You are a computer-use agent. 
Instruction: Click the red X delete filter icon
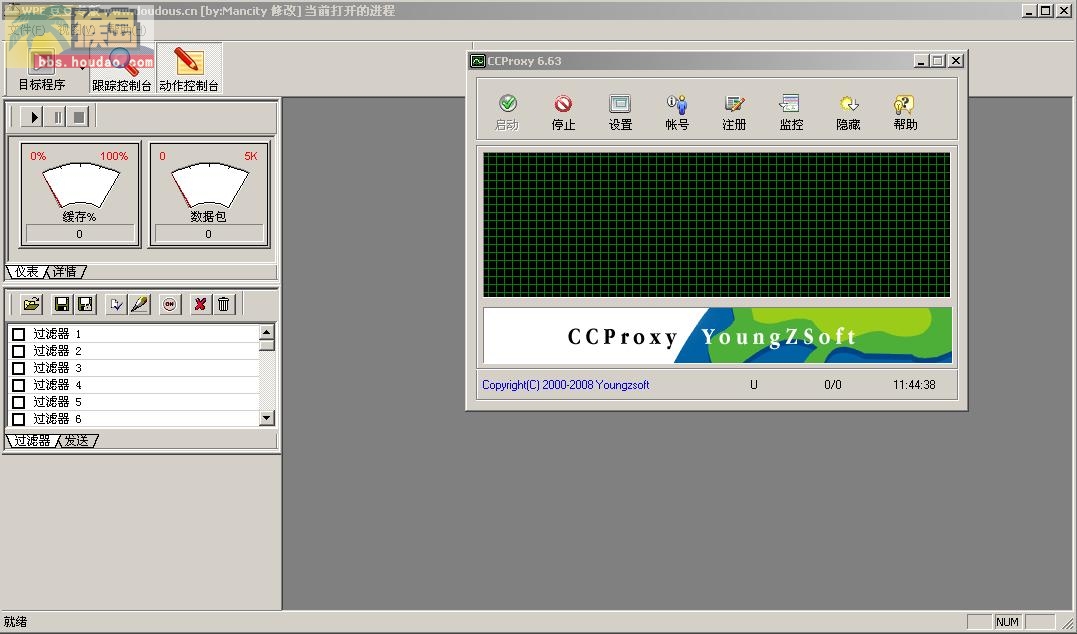(200, 304)
